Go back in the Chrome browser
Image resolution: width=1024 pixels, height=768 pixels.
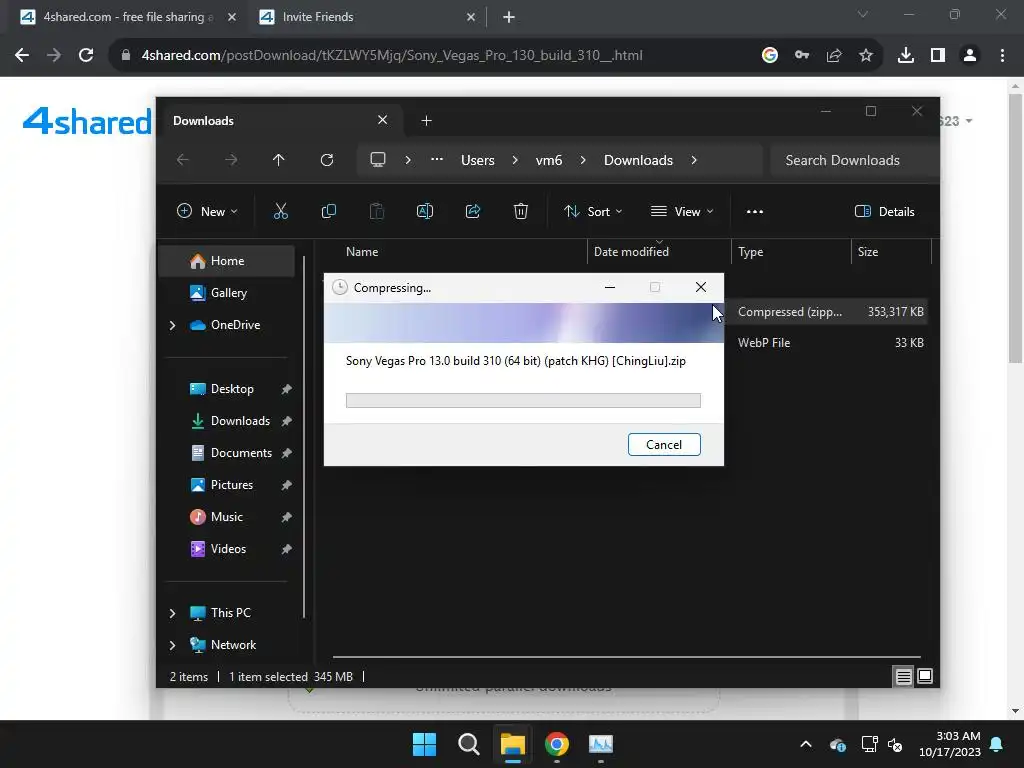coord(22,55)
